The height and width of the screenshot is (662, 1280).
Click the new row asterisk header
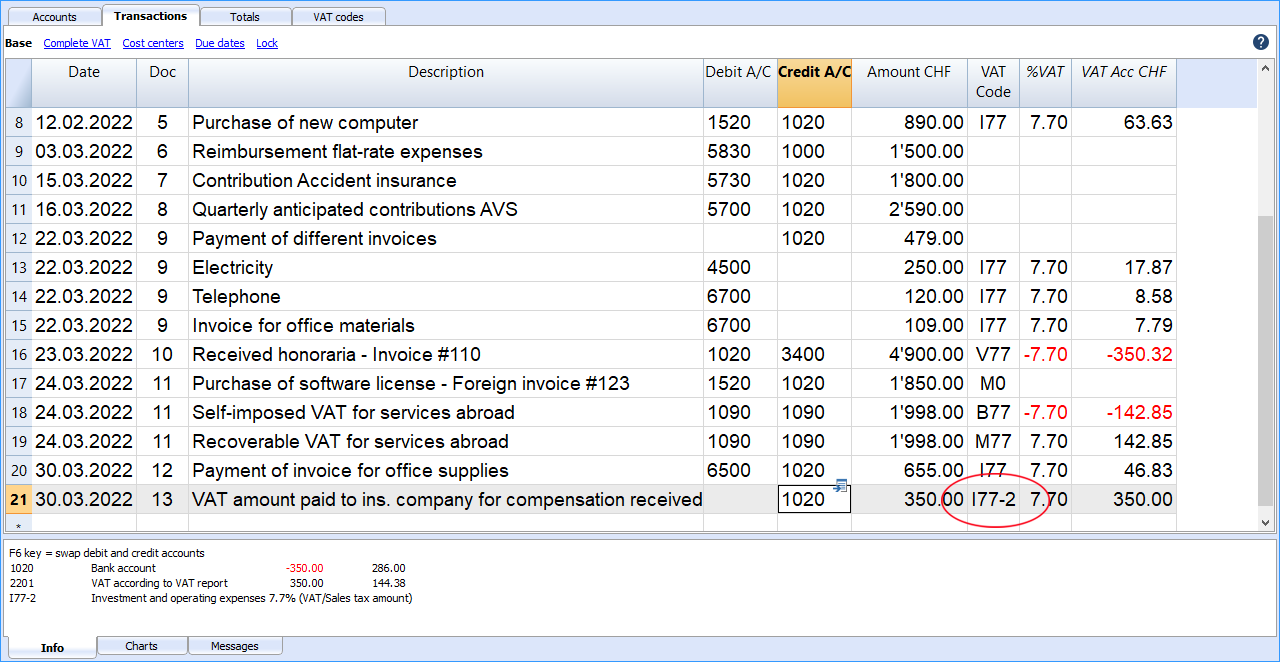pyautogui.click(x=19, y=524)
